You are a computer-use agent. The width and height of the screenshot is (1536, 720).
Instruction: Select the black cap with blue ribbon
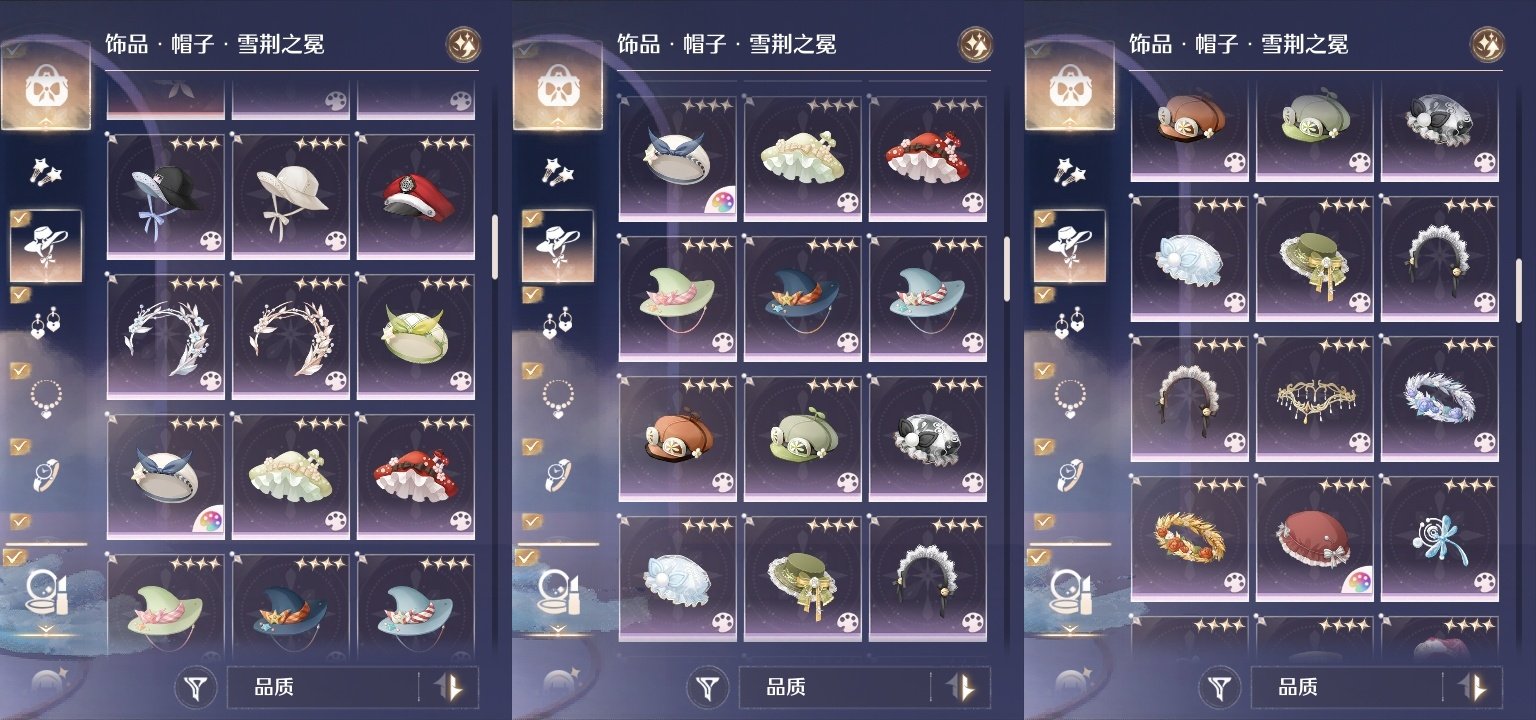[165, 197]
